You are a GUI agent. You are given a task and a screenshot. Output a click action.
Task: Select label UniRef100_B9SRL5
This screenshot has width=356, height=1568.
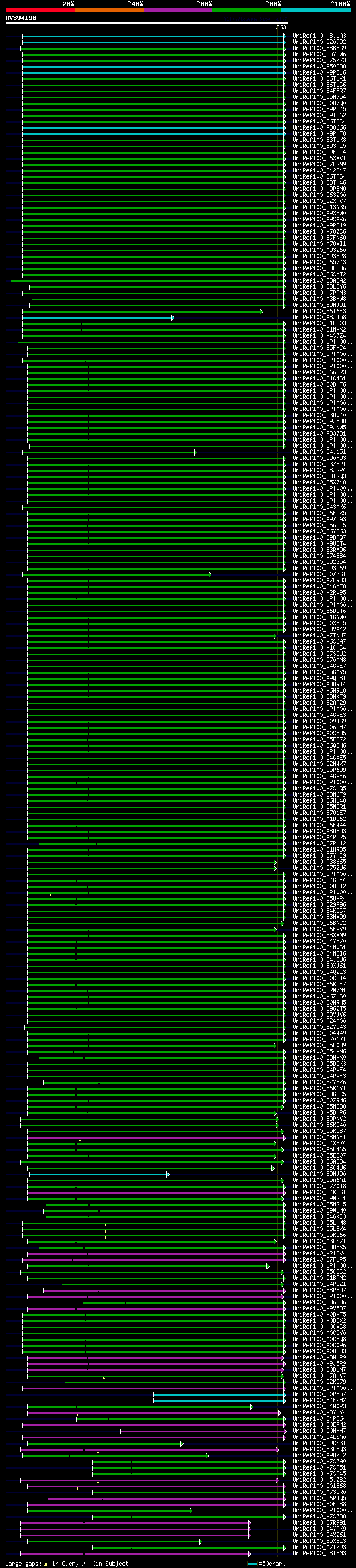pos(319,146)
